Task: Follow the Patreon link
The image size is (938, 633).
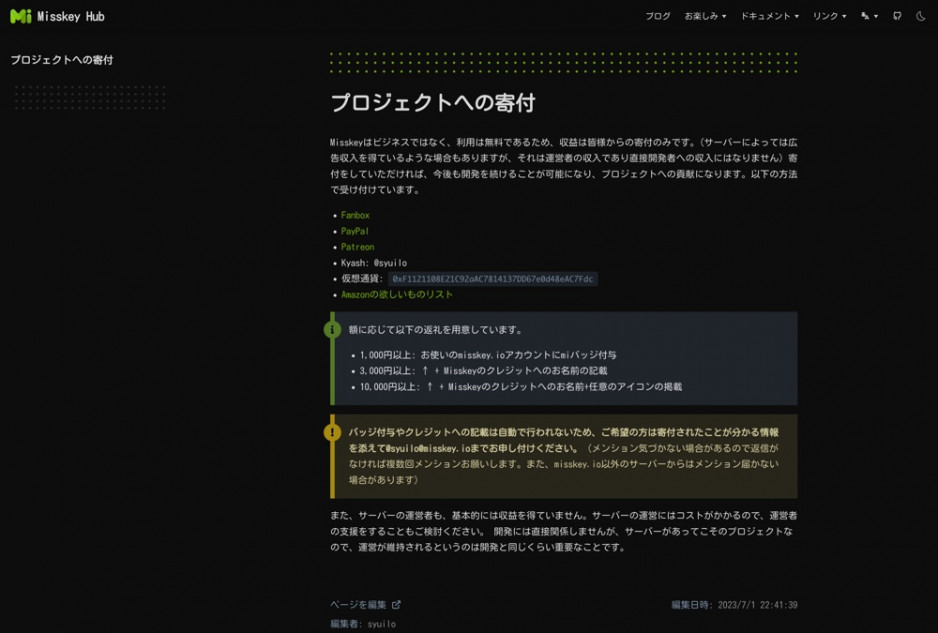Action: coord(357,247)
